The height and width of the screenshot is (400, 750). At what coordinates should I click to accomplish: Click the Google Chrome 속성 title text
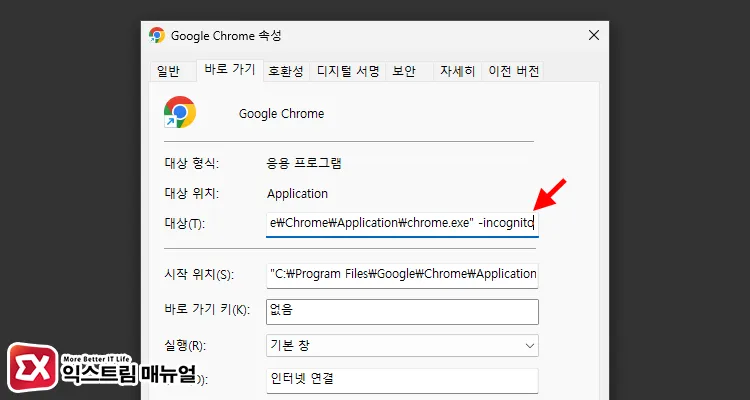point(226,36)
